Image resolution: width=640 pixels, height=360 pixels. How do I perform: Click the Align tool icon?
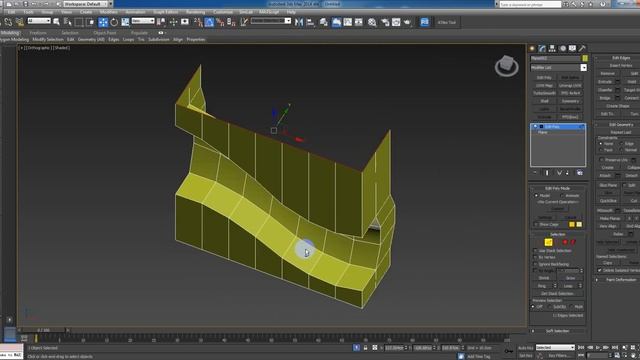pyautogui.click(x=310, y=22)
